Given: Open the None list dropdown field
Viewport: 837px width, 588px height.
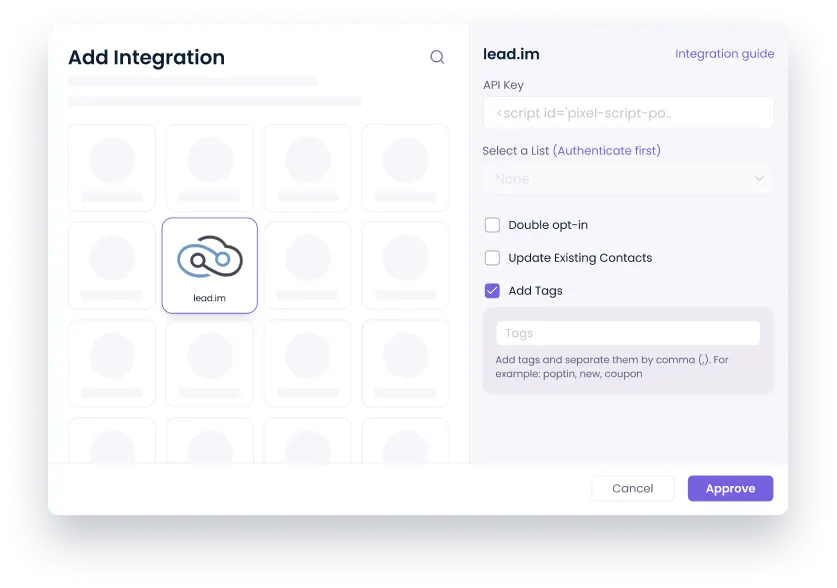Looking at the screenshot, I should coord(628,179).
